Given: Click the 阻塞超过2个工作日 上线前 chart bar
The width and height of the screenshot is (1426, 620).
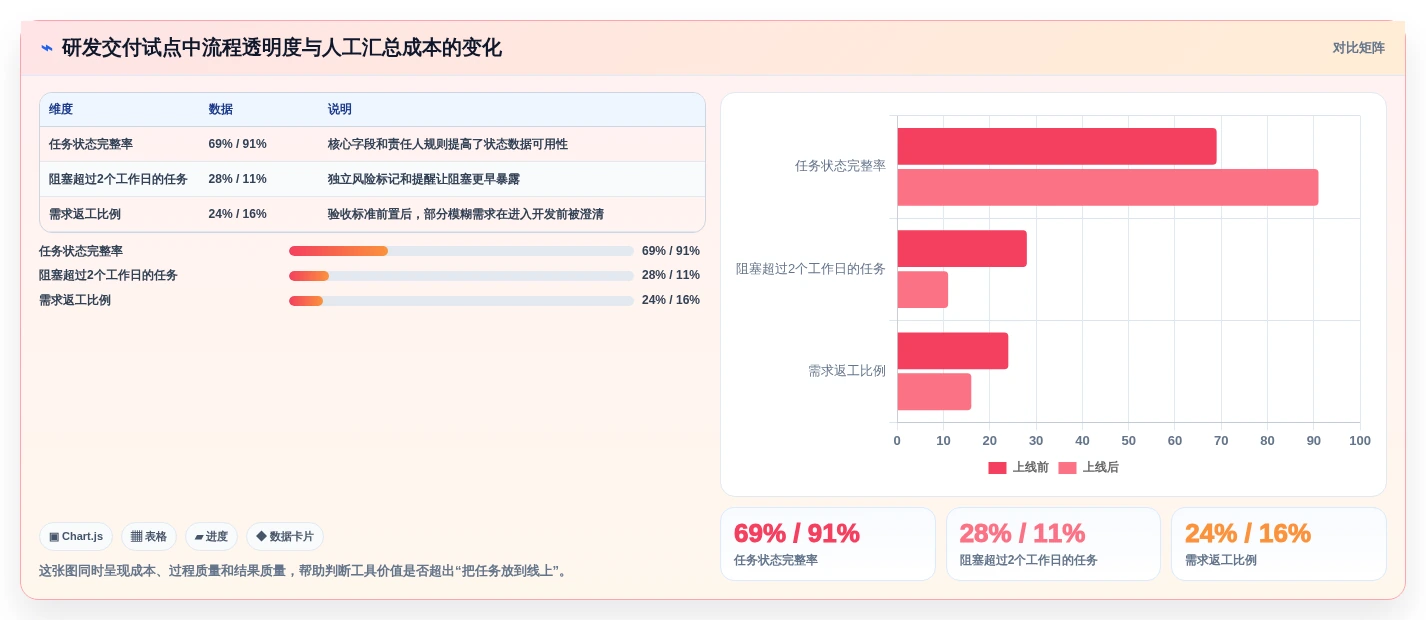Looking at the screenshot, I should [x=962, y=248].
